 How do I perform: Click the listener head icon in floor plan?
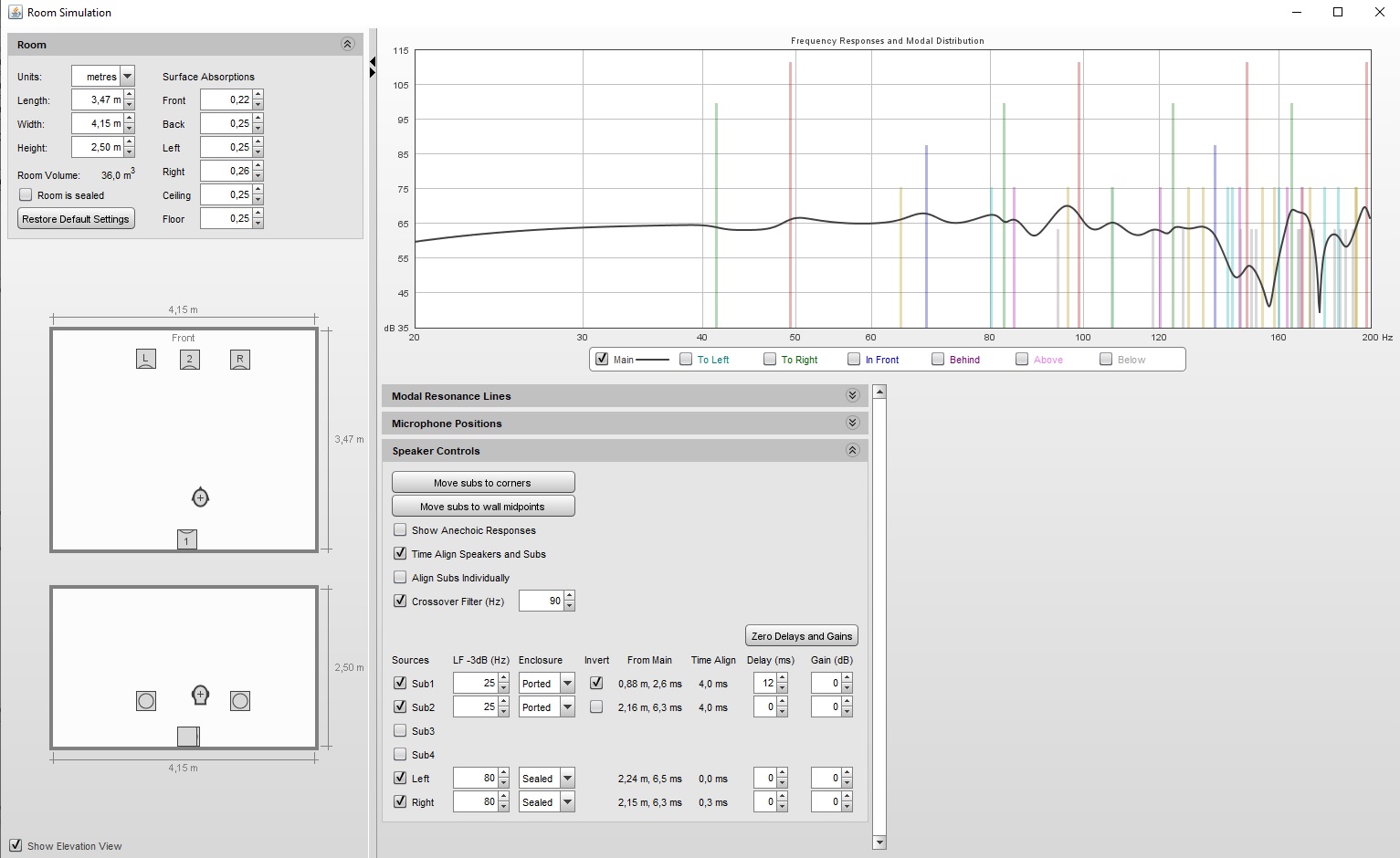click(x=200, y=497)
